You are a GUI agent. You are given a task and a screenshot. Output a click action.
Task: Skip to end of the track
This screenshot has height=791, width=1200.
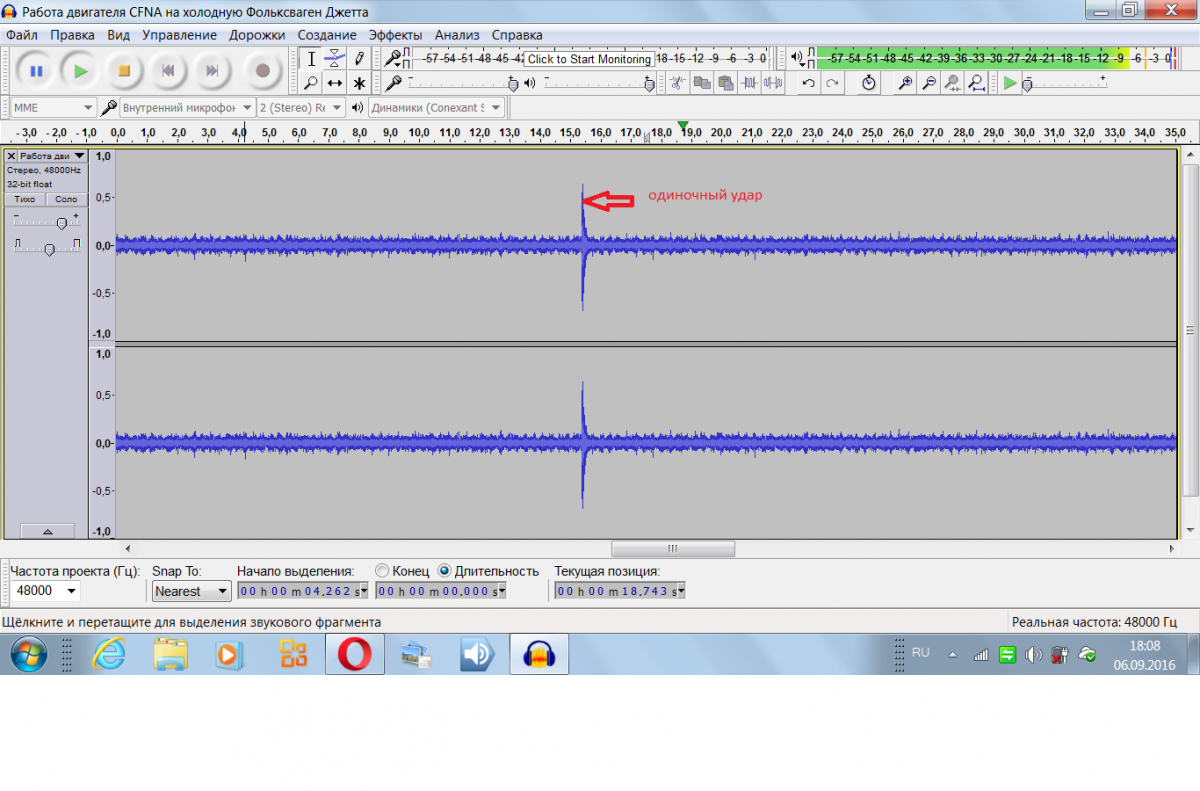(x=212, y=71)
